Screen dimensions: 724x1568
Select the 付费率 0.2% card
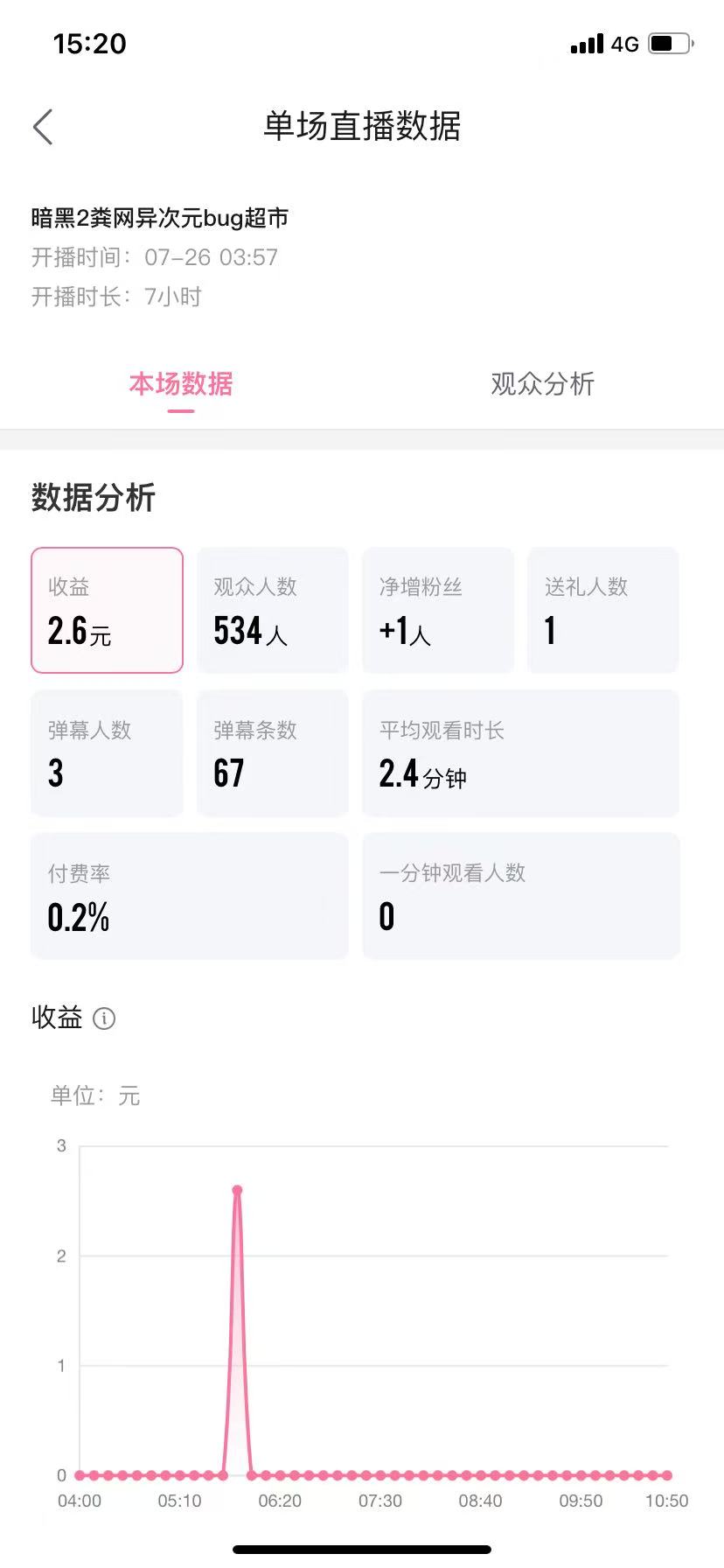coord(190,896)
